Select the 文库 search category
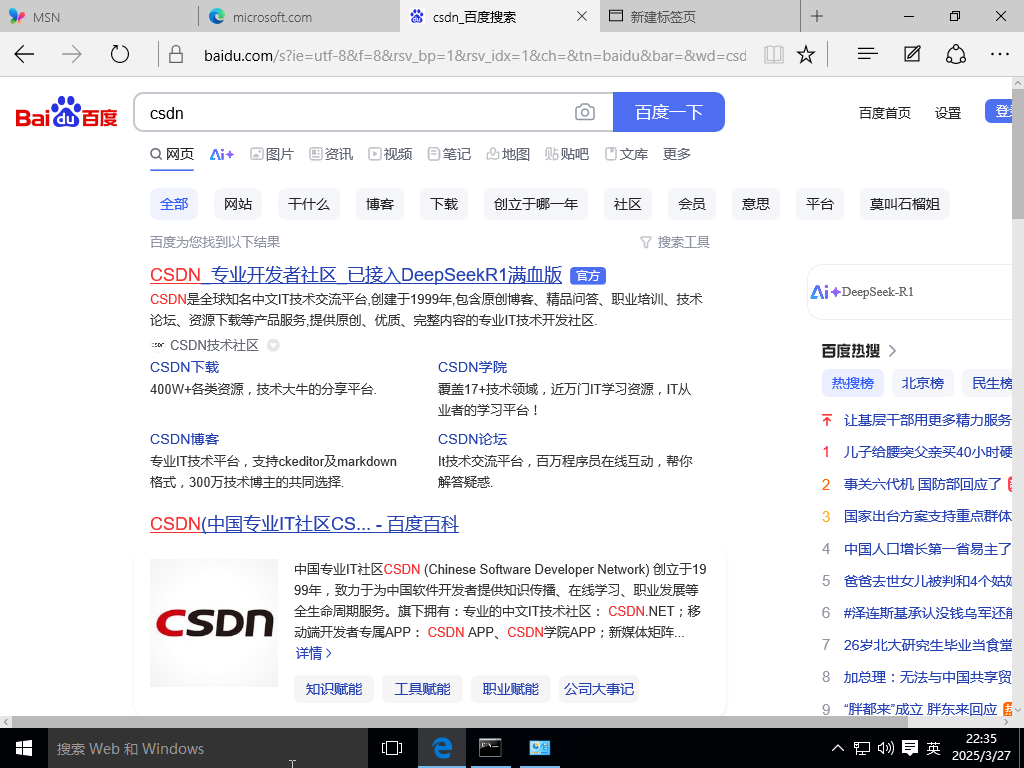This screenshot has width=1024, height=768. [626, 154]
